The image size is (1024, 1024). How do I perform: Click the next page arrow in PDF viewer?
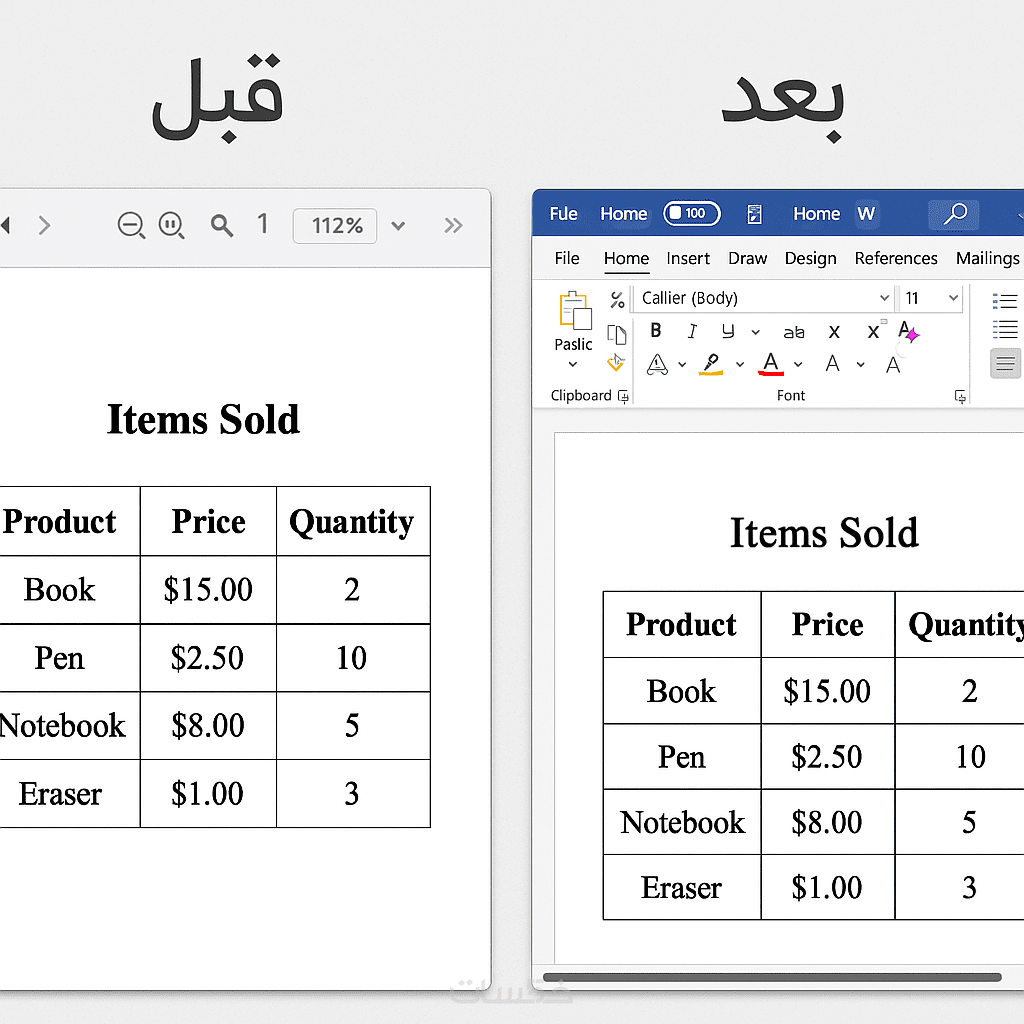coord(44,226)
